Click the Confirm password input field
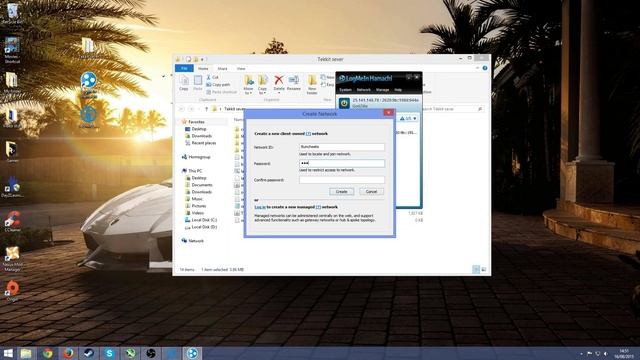The width and height of the screenshot is (640, 360). pos(342,180)
